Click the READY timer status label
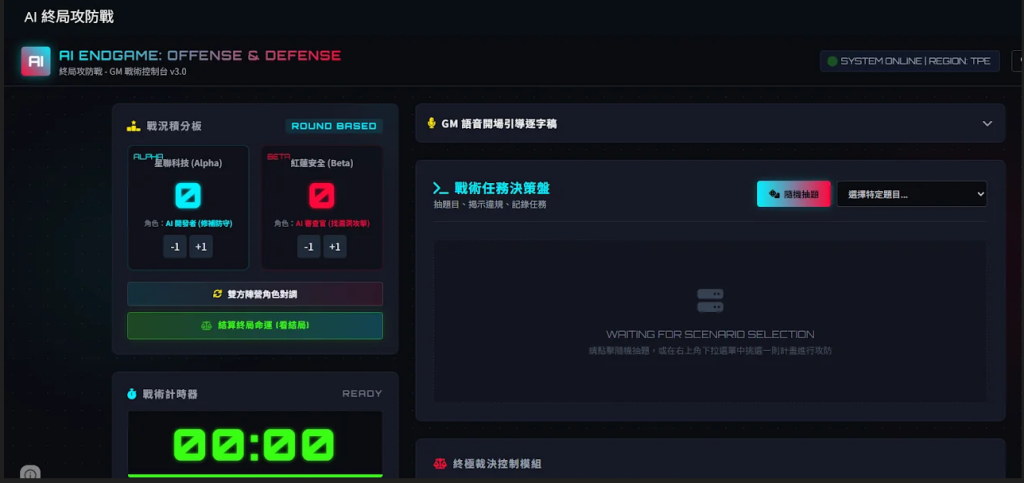This screenshot has height=483, width=1024. [x=362, y=394]
